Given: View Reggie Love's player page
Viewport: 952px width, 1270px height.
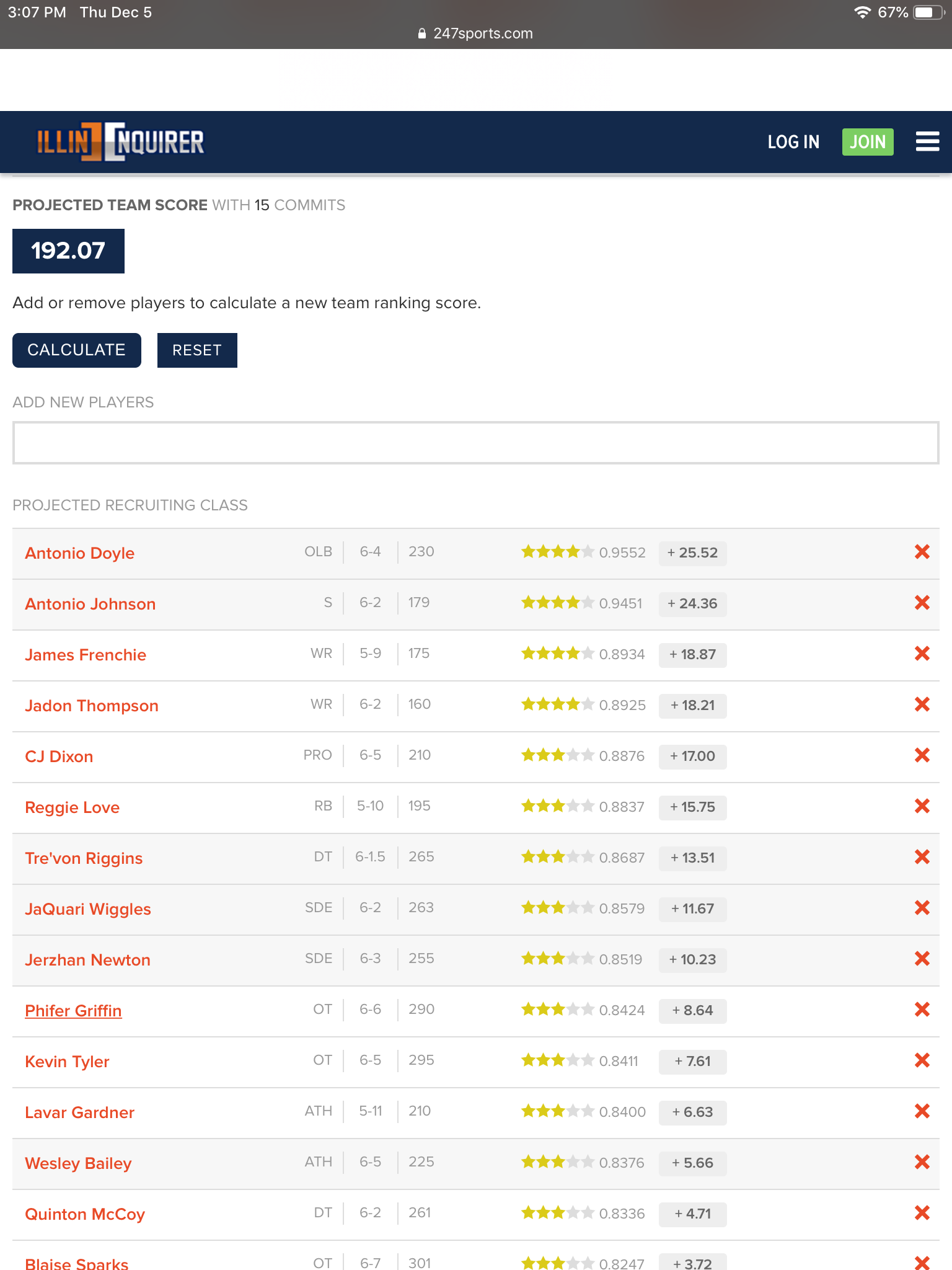Looking at the screenshot, I should 72,807.
